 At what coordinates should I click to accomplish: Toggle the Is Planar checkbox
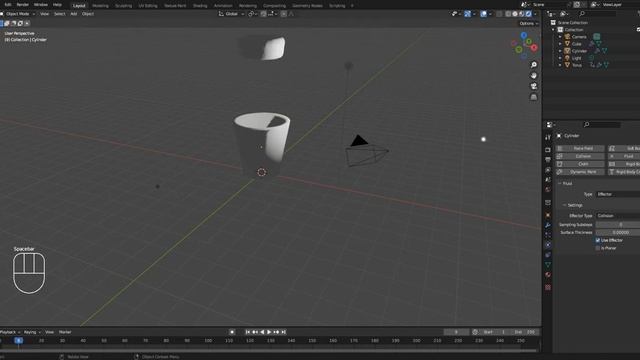tap(598, 248)
